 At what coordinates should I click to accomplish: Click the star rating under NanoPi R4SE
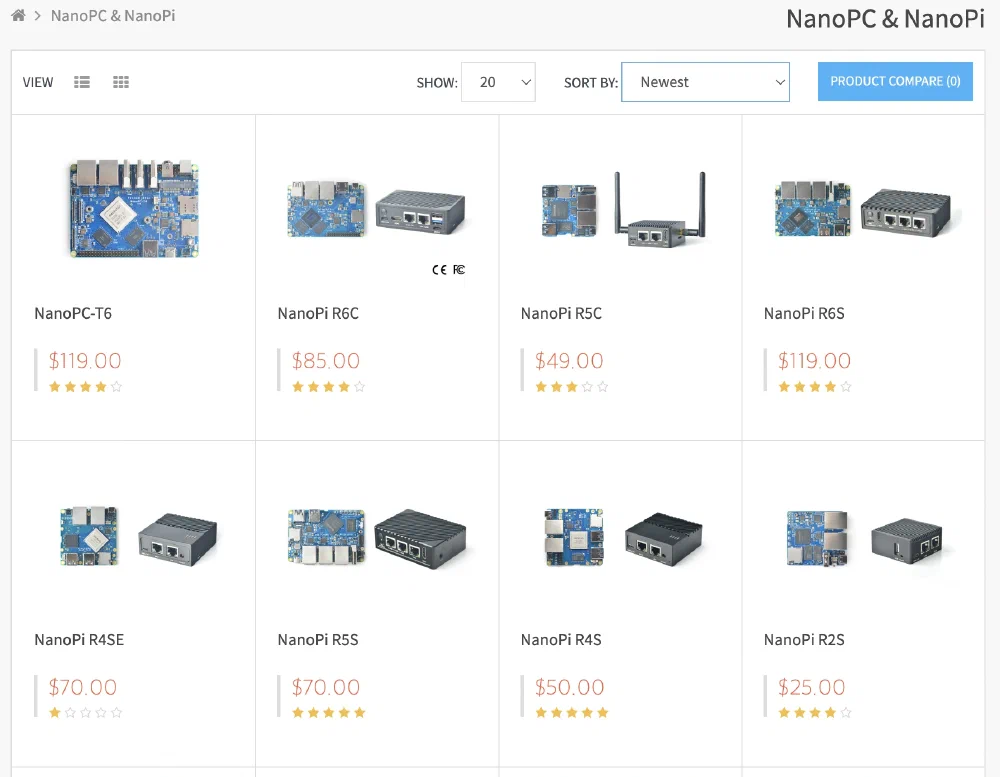[85, 713]
